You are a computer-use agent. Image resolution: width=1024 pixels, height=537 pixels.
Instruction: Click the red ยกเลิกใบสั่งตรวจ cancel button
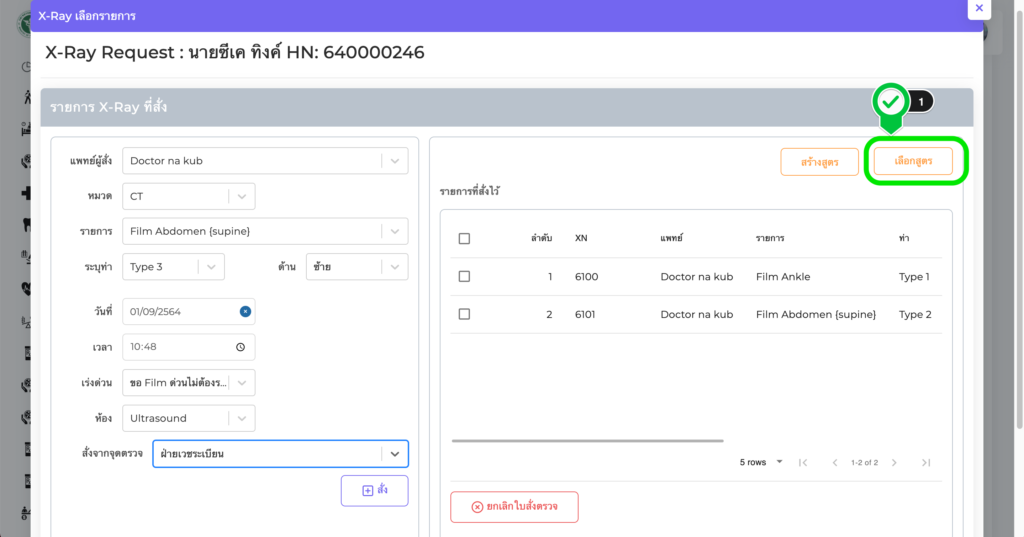(x=514, y=507)
